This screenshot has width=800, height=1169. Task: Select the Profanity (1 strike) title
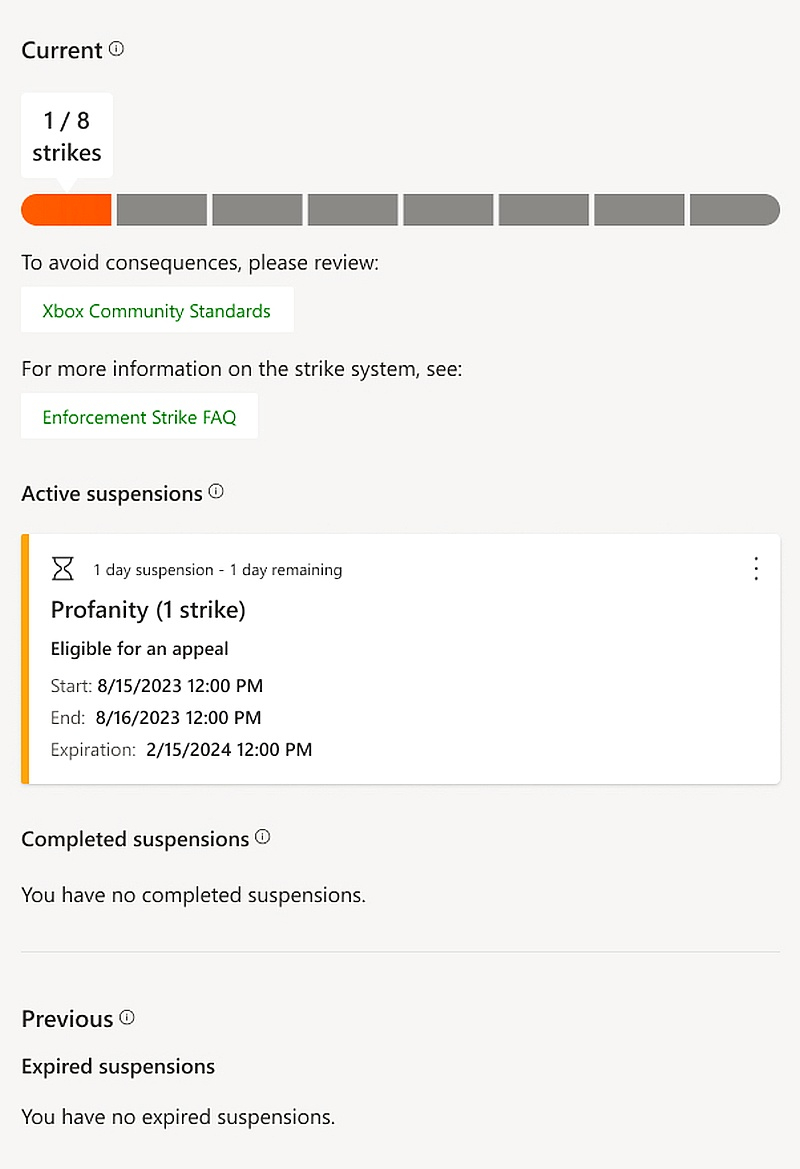point(148,609)
